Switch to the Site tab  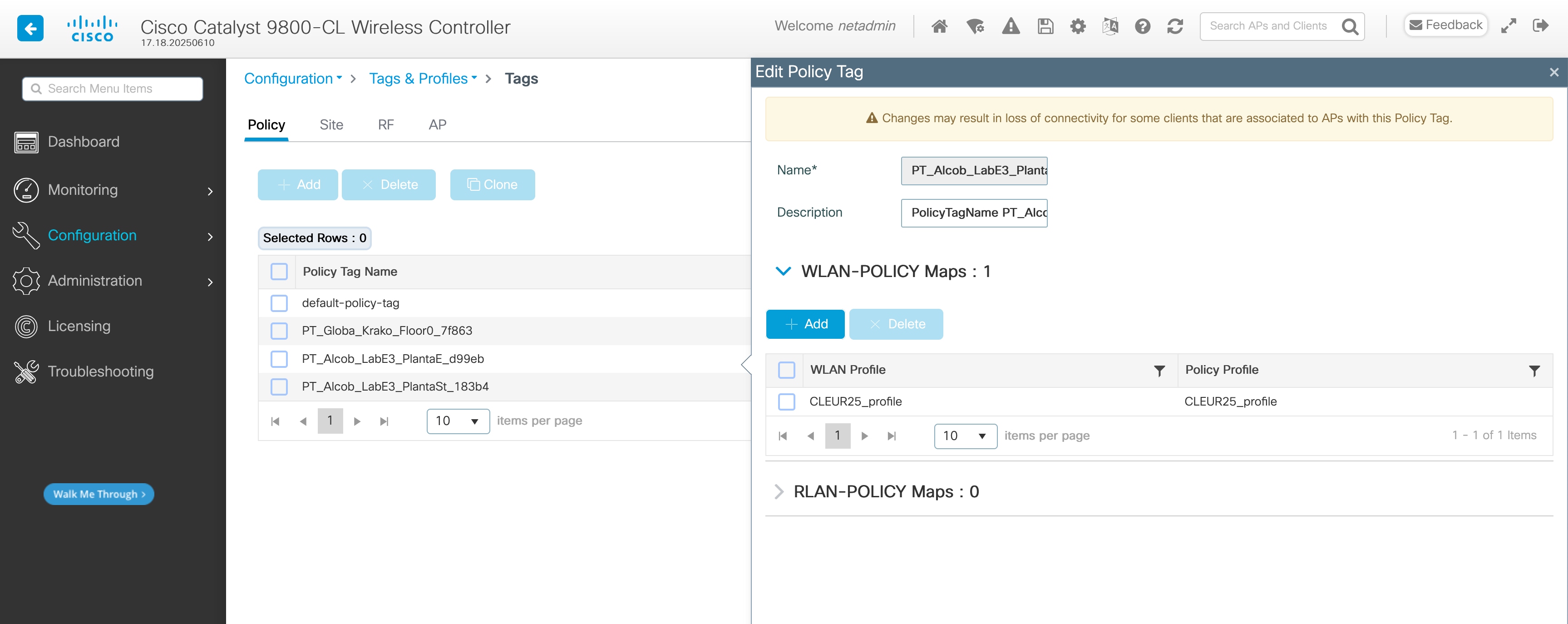[331, 125]
